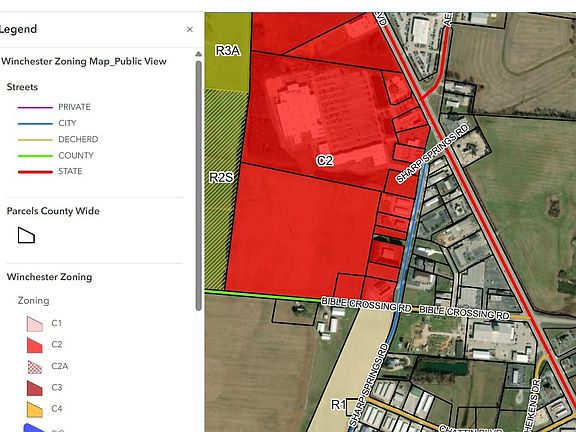Click the CITY streets blue line symbol

pyautogui.click(x=35, y=123)
